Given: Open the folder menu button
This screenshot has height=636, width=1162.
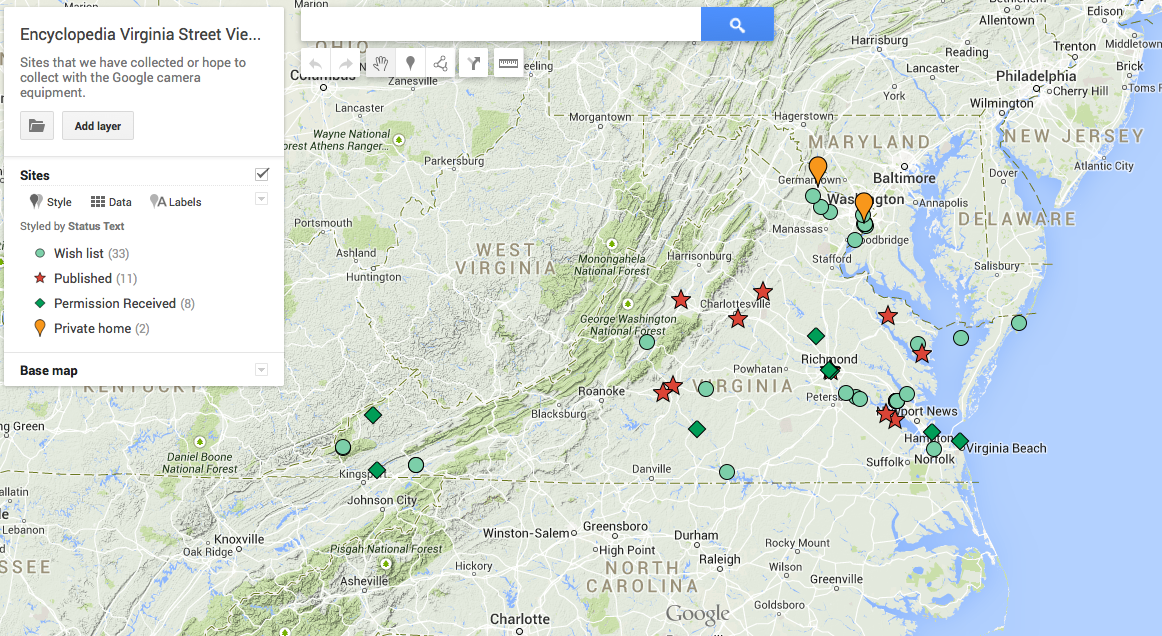Looking at the screenshot, I should coord(37,126).
